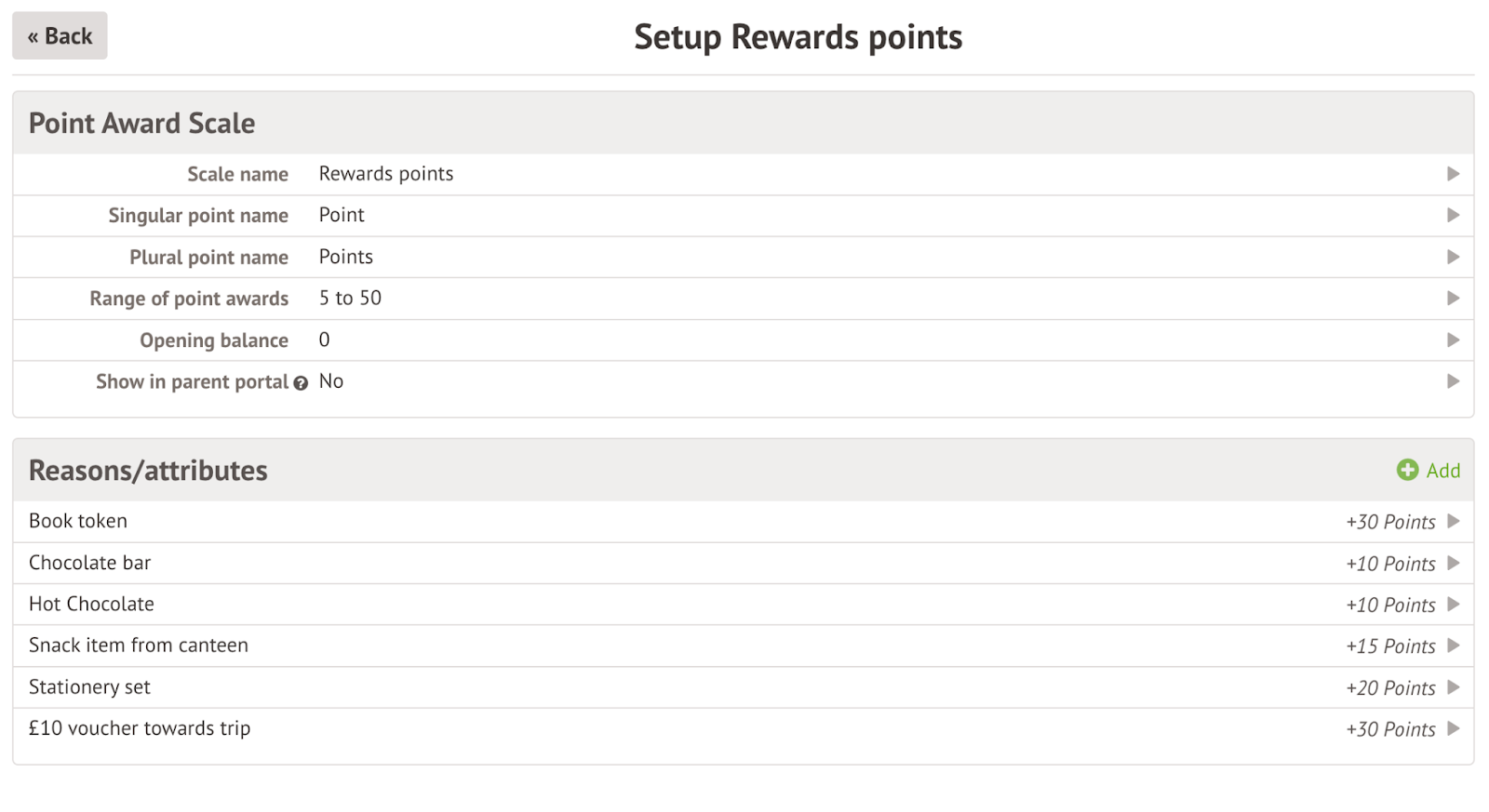1489x812 pixels.
Task: Click the 5 to 50 range value
Action: [x=350, y=299]
